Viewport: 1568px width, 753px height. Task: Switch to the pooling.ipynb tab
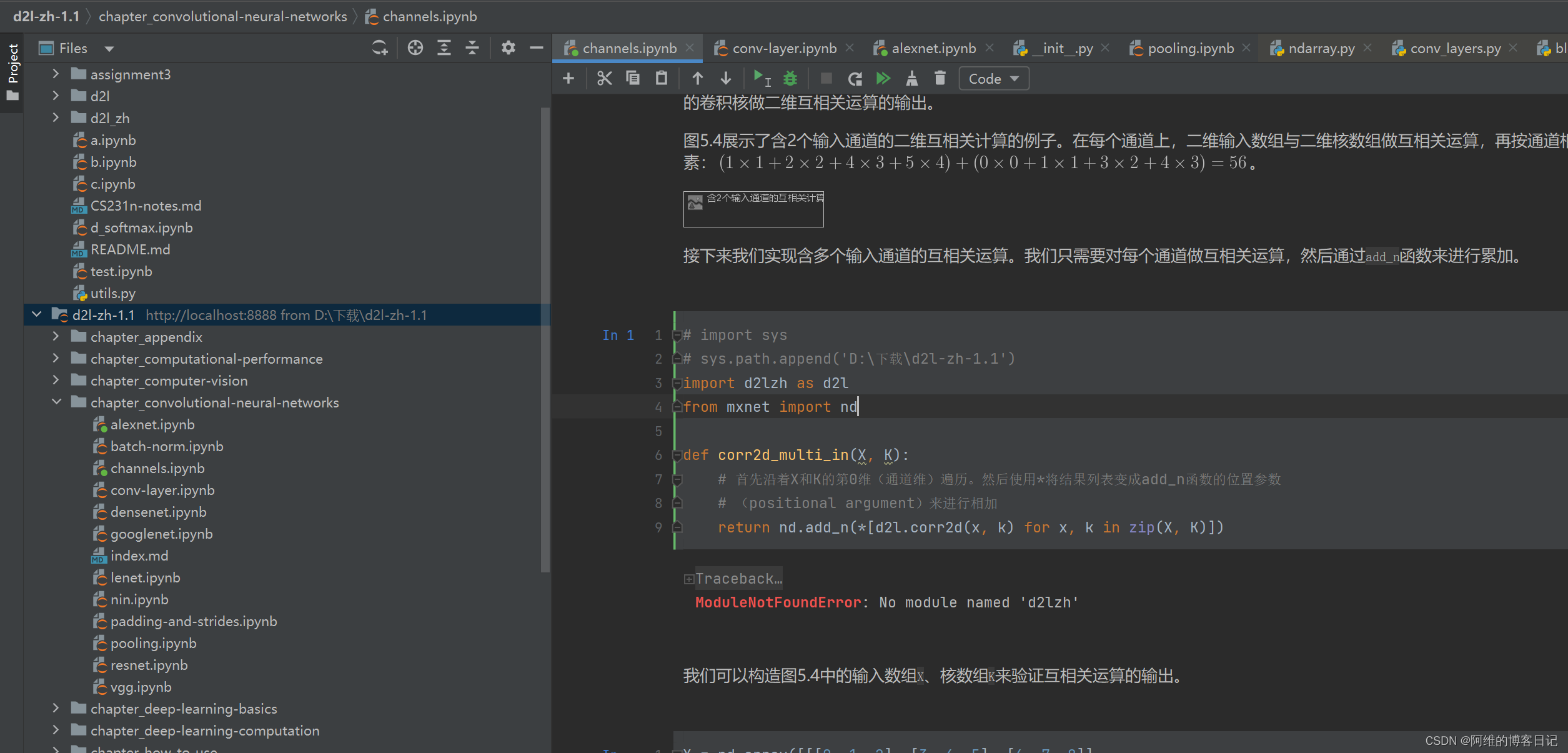pyautogui.click(x=1190, y=48)
